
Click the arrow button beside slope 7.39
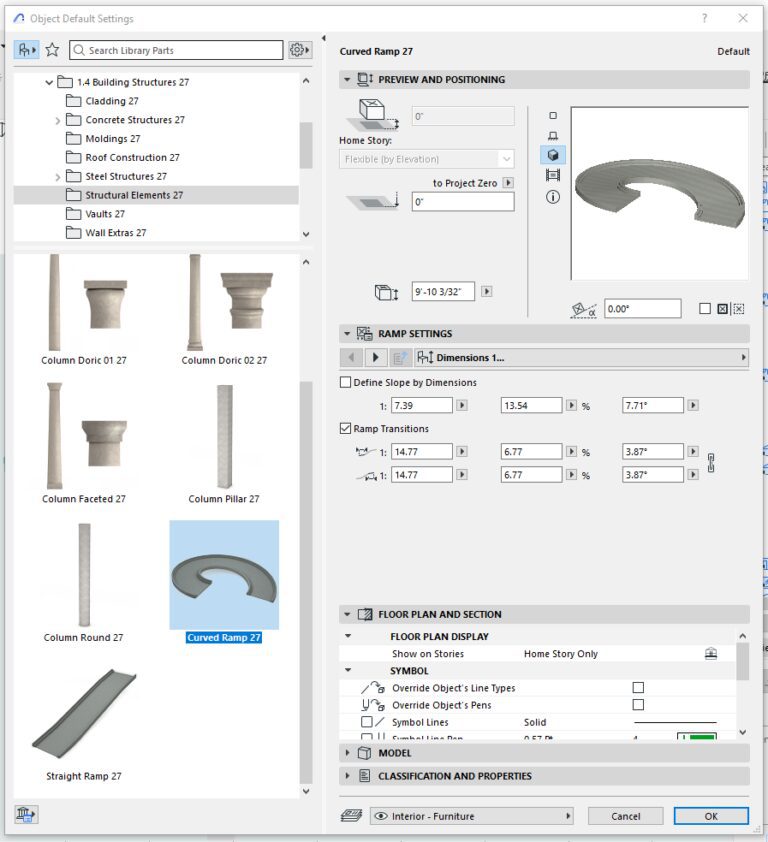[x=462, y=405]
